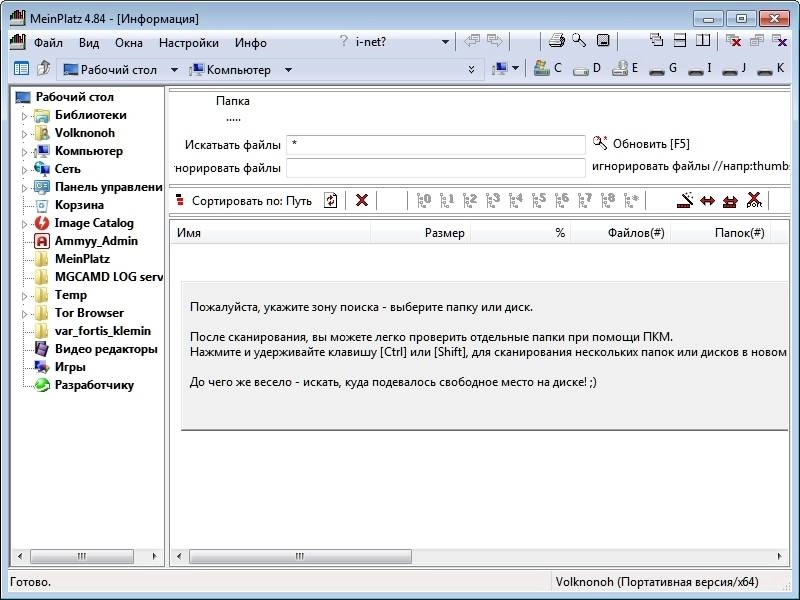The image size is (800, 600).
Task: Click the wand clean icon in list toolbar
Action: coord(685,200)
